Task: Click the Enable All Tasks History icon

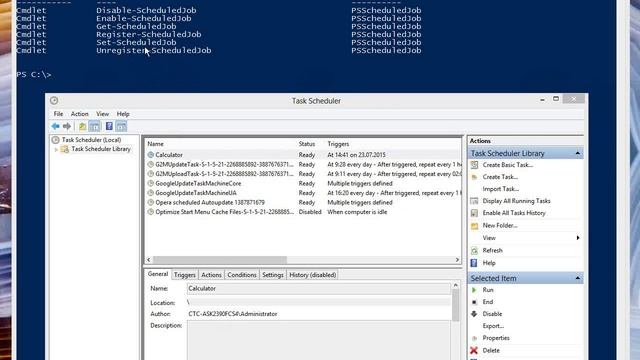Action: [x=474, y=213]
